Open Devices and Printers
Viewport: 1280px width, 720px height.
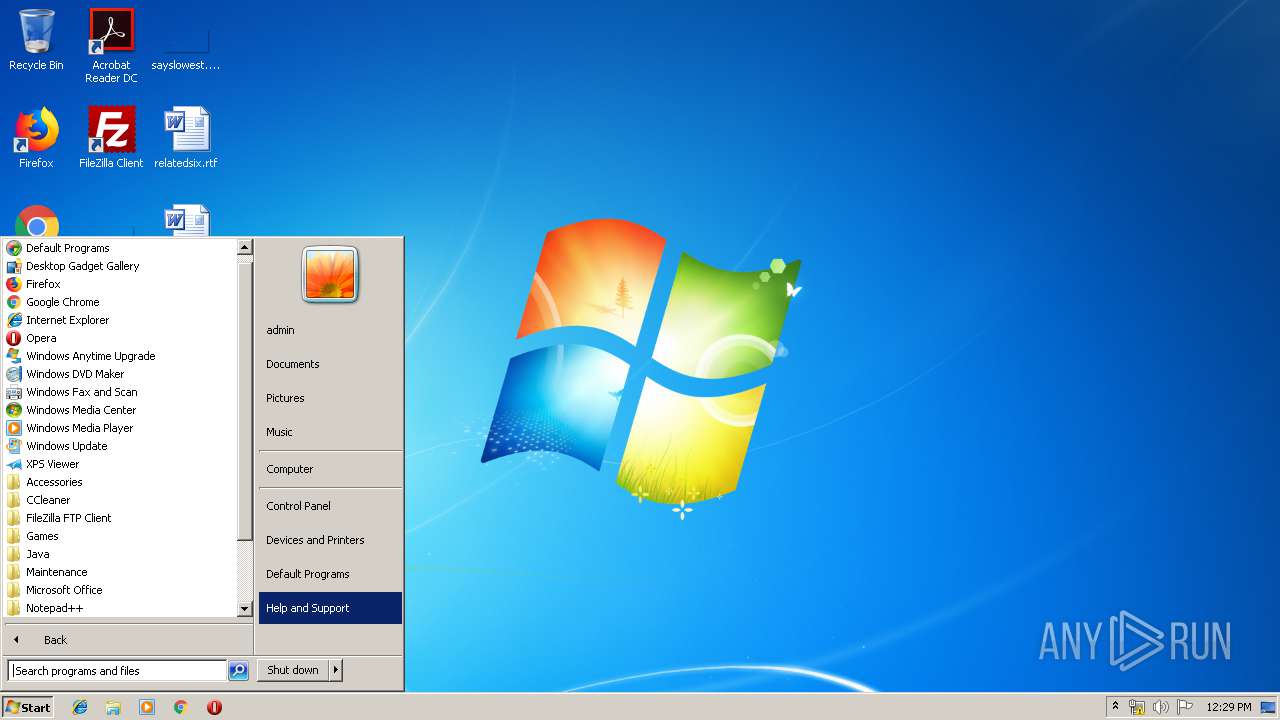click(x=330, y=540)
